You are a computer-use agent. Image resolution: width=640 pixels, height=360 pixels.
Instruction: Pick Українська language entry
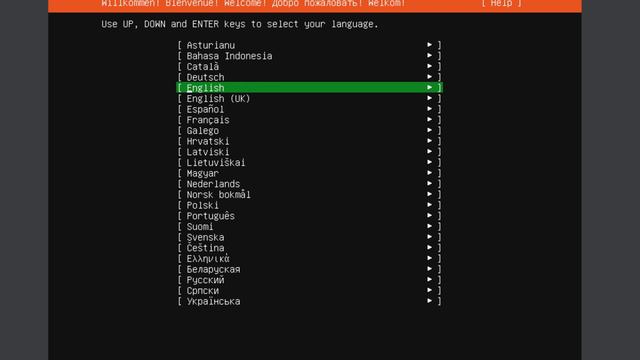coord(309,301)
